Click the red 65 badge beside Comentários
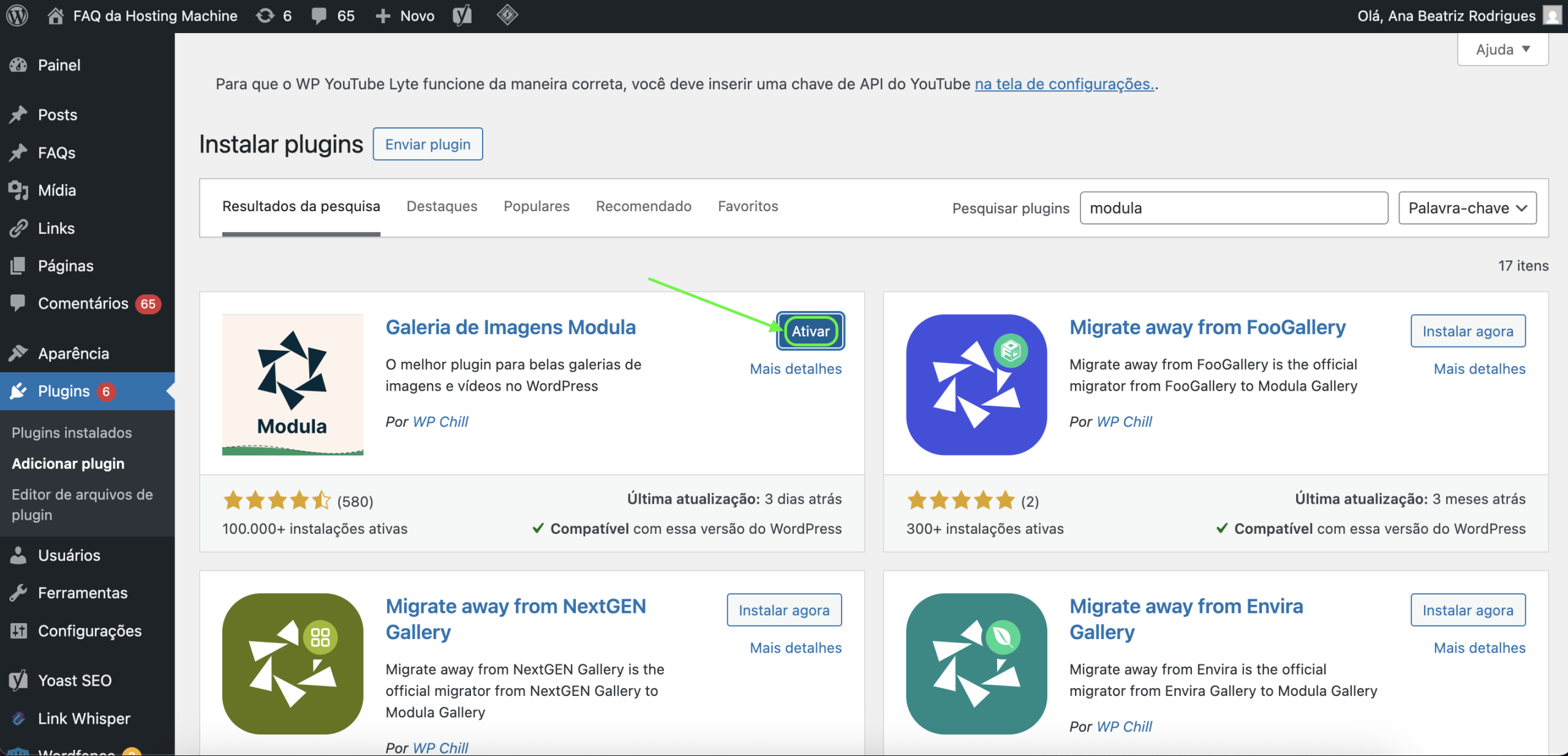The image size is (1568, 756). 148,304
